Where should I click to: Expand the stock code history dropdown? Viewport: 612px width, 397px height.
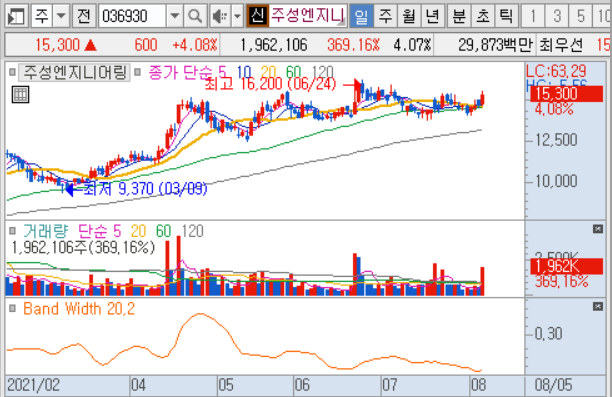[x=174, y=16]
